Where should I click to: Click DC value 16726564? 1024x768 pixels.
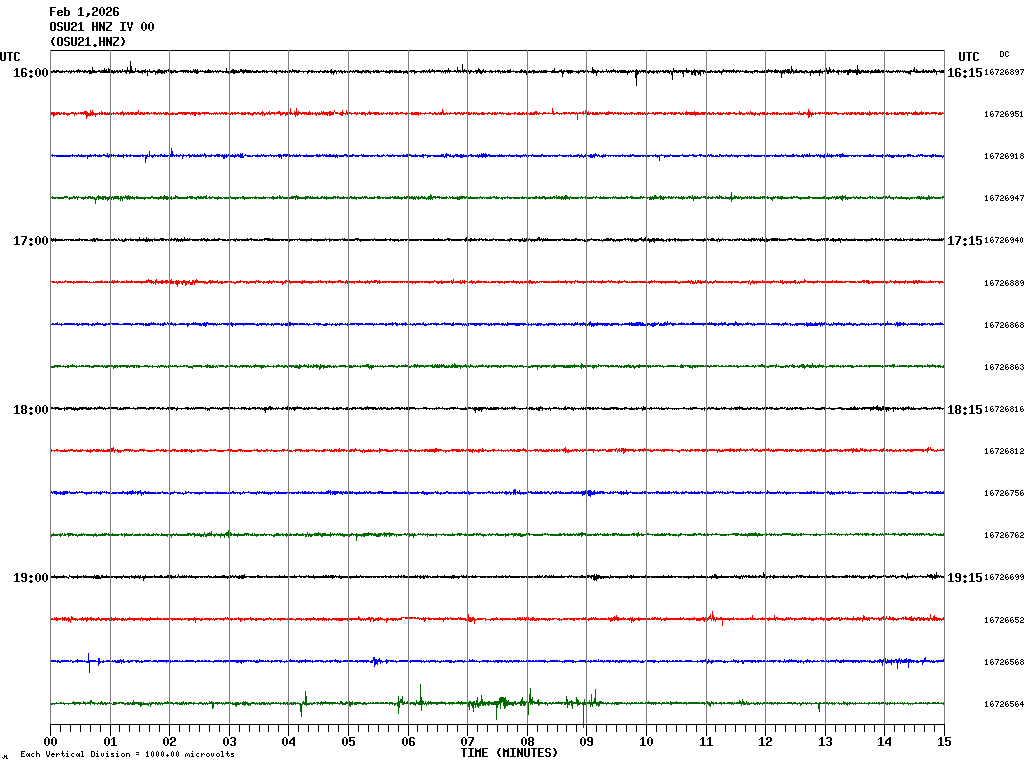point(1004,704)
